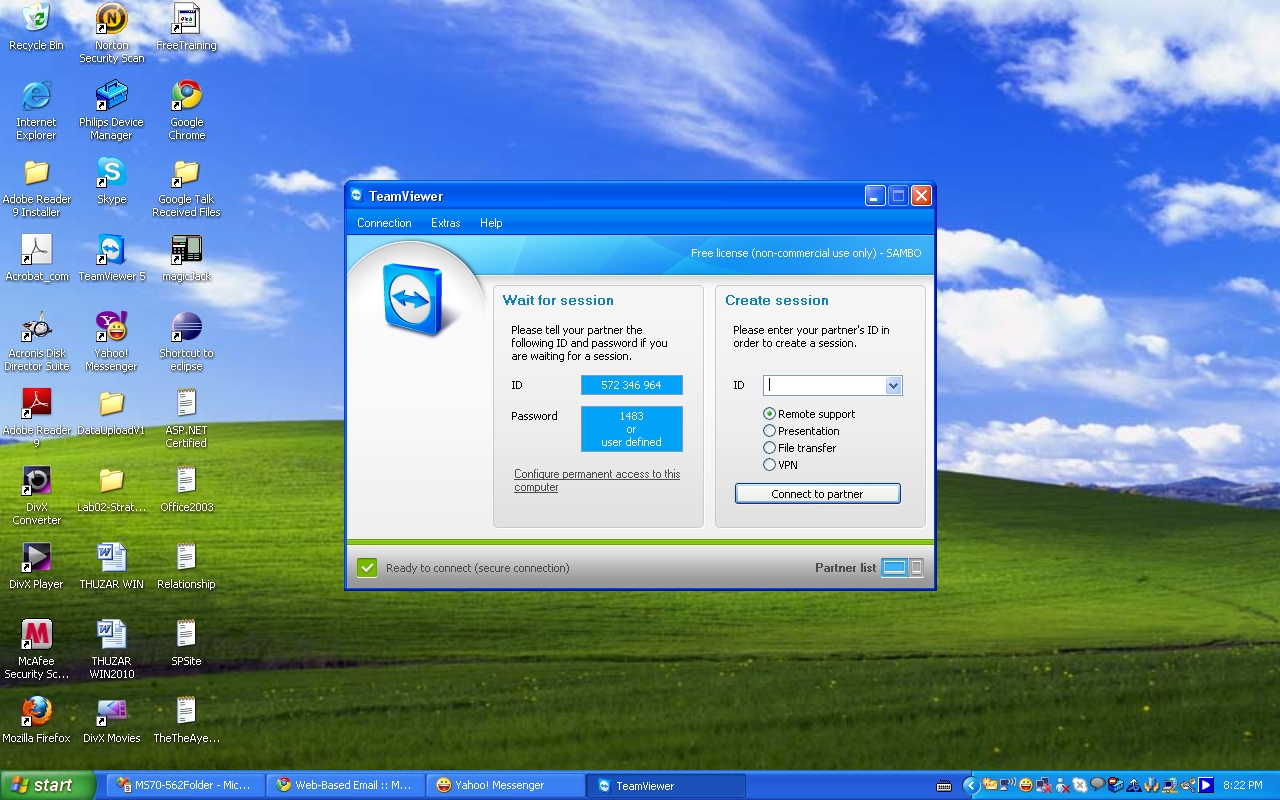This screenshot has width=1280, height=800.
Task: Click the password box showing 1483
Action: point(632,429)
